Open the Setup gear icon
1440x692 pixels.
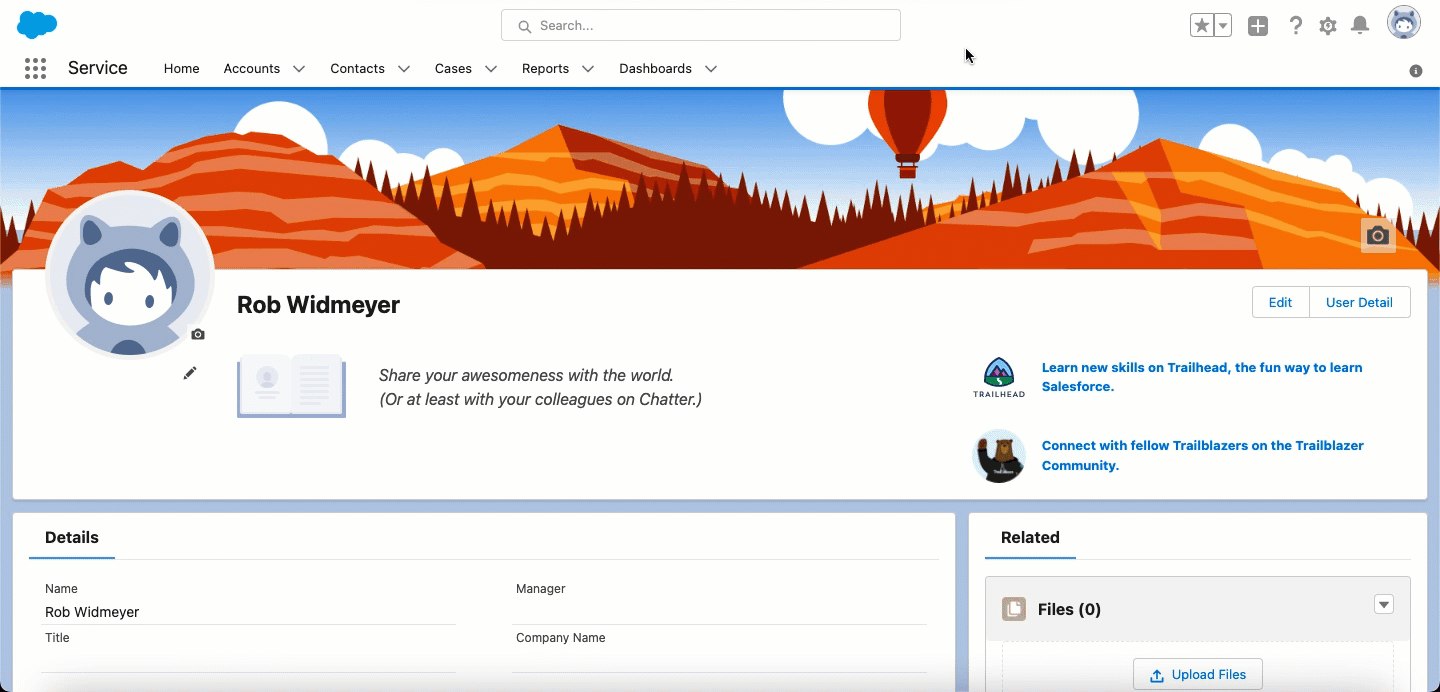1328,26
